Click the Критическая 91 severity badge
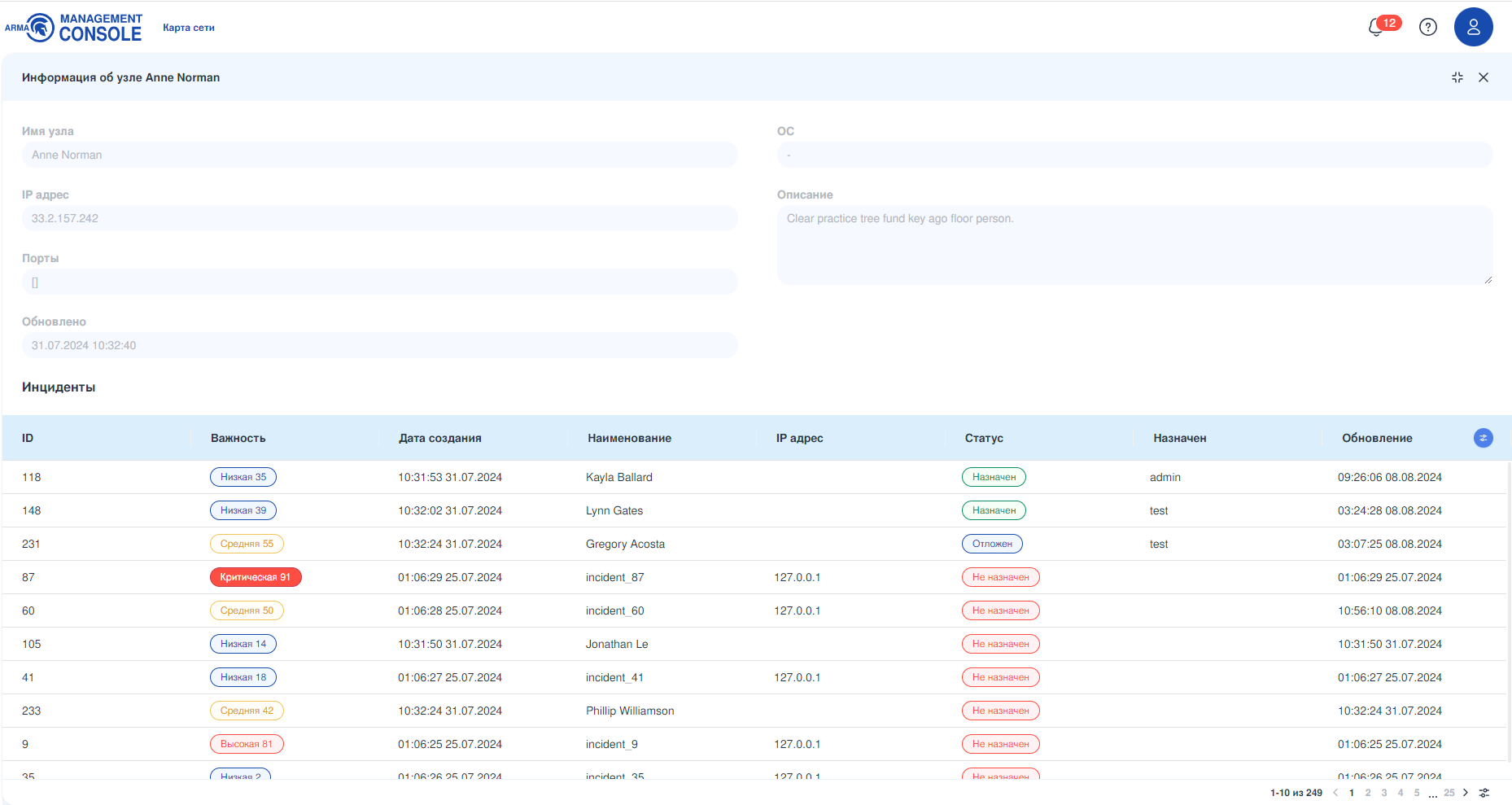Image resolution: width=1512 pixels, height=805 pixels. tap(255, 577)
